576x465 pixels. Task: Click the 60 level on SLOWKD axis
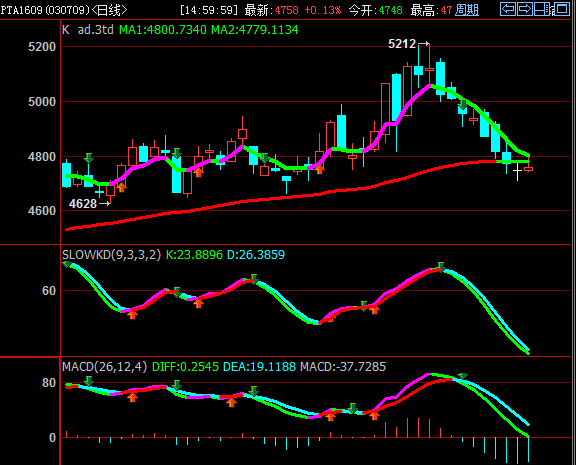click(x=49, y=291)
